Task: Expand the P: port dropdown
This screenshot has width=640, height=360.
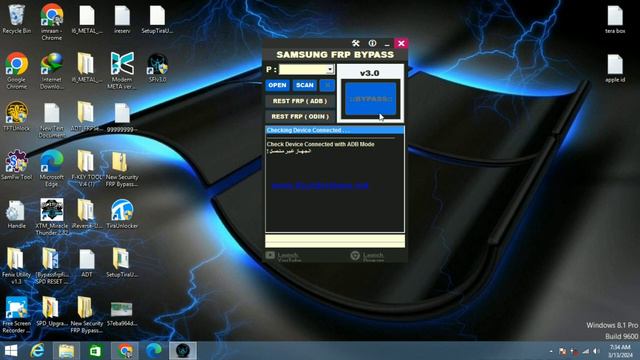Action: 330,69
